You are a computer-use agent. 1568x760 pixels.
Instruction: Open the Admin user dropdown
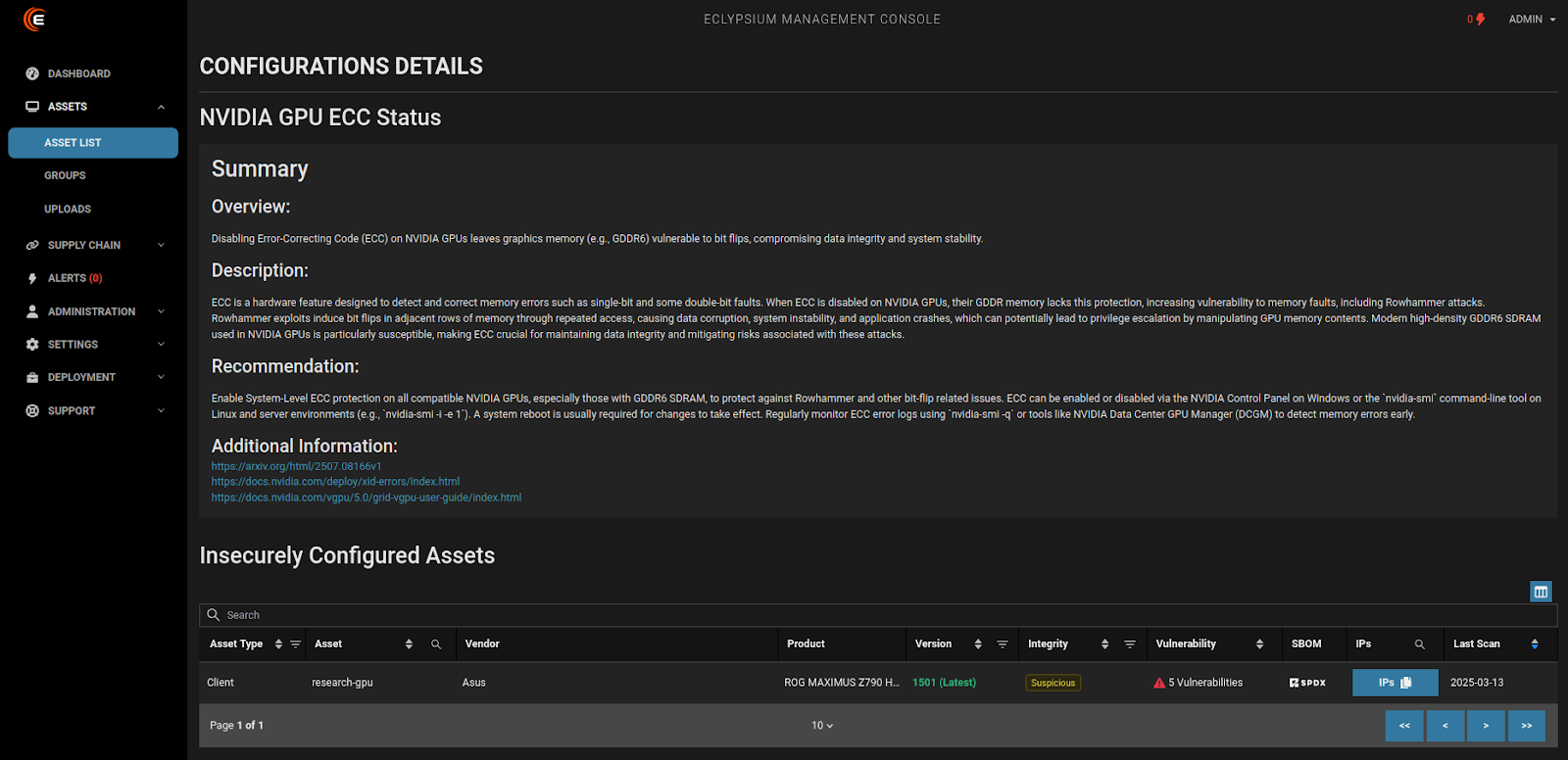click(1532, 20)
